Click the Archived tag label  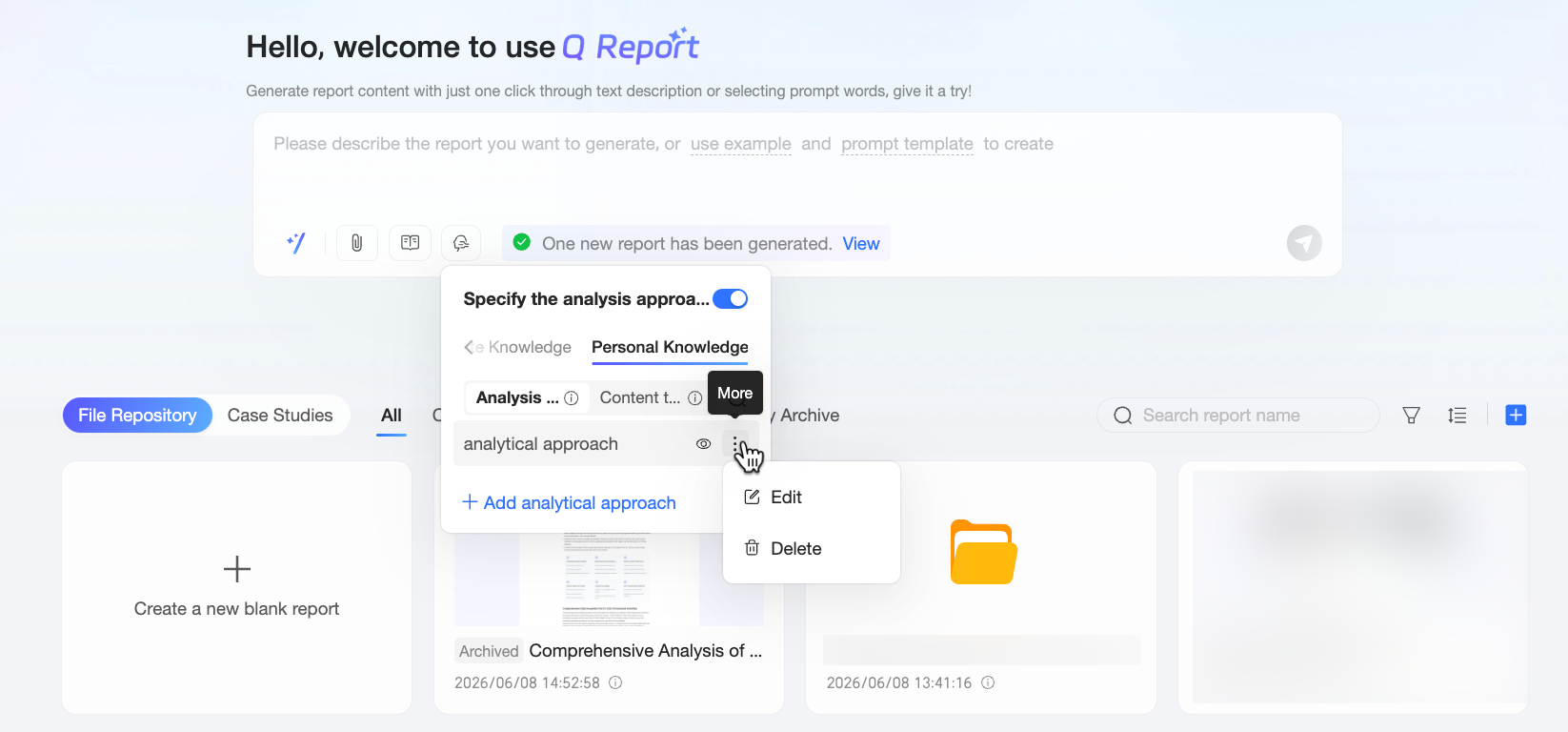(x=489, y=651)
